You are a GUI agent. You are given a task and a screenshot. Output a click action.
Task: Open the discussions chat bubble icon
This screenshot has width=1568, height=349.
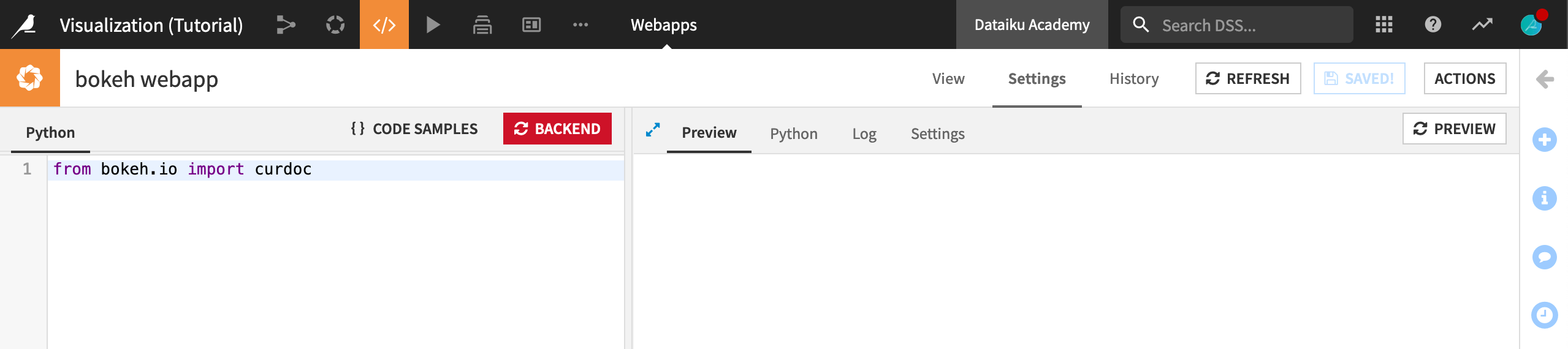[1545, 257]
